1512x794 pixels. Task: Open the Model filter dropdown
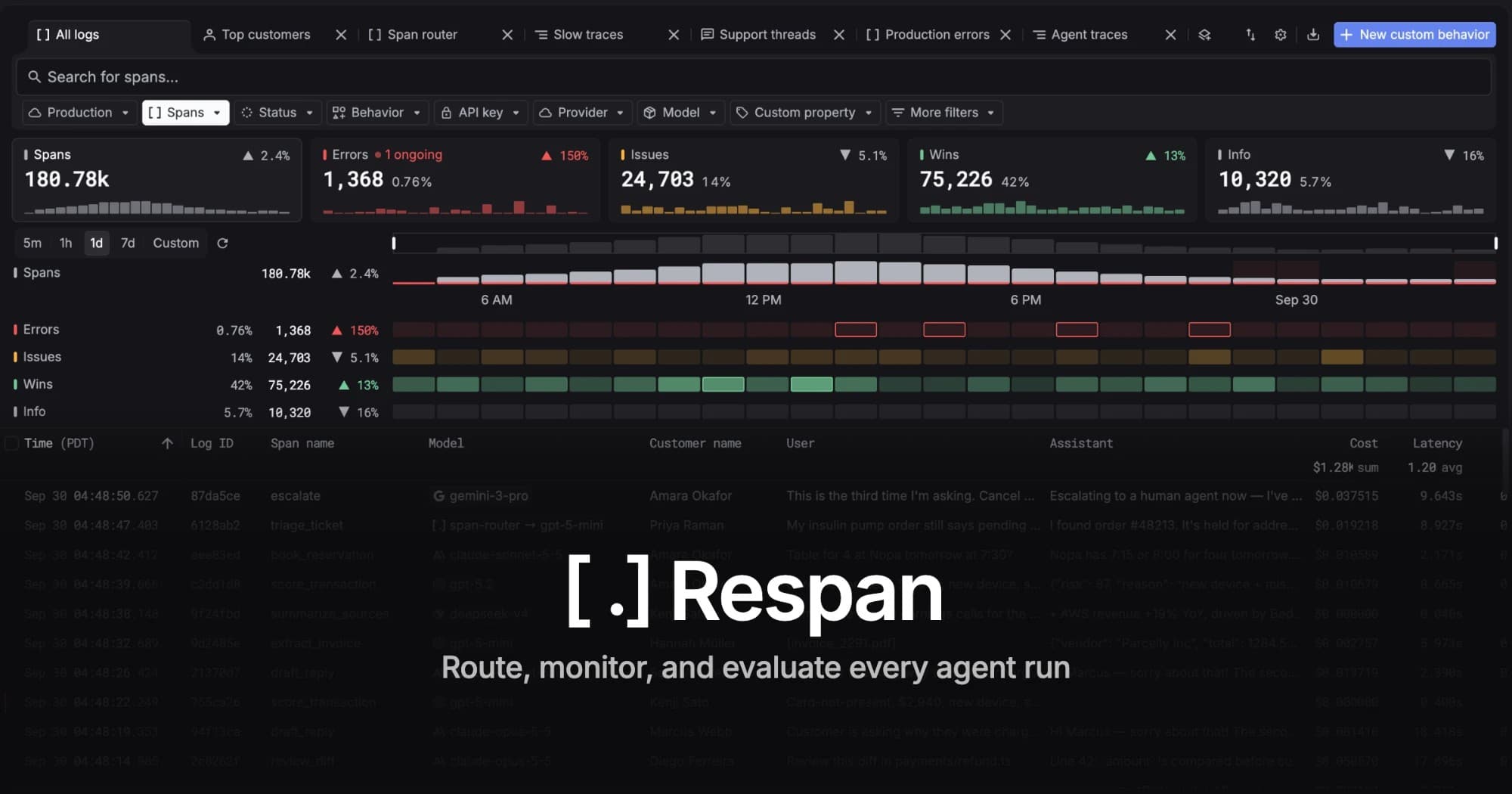[680, 113]
